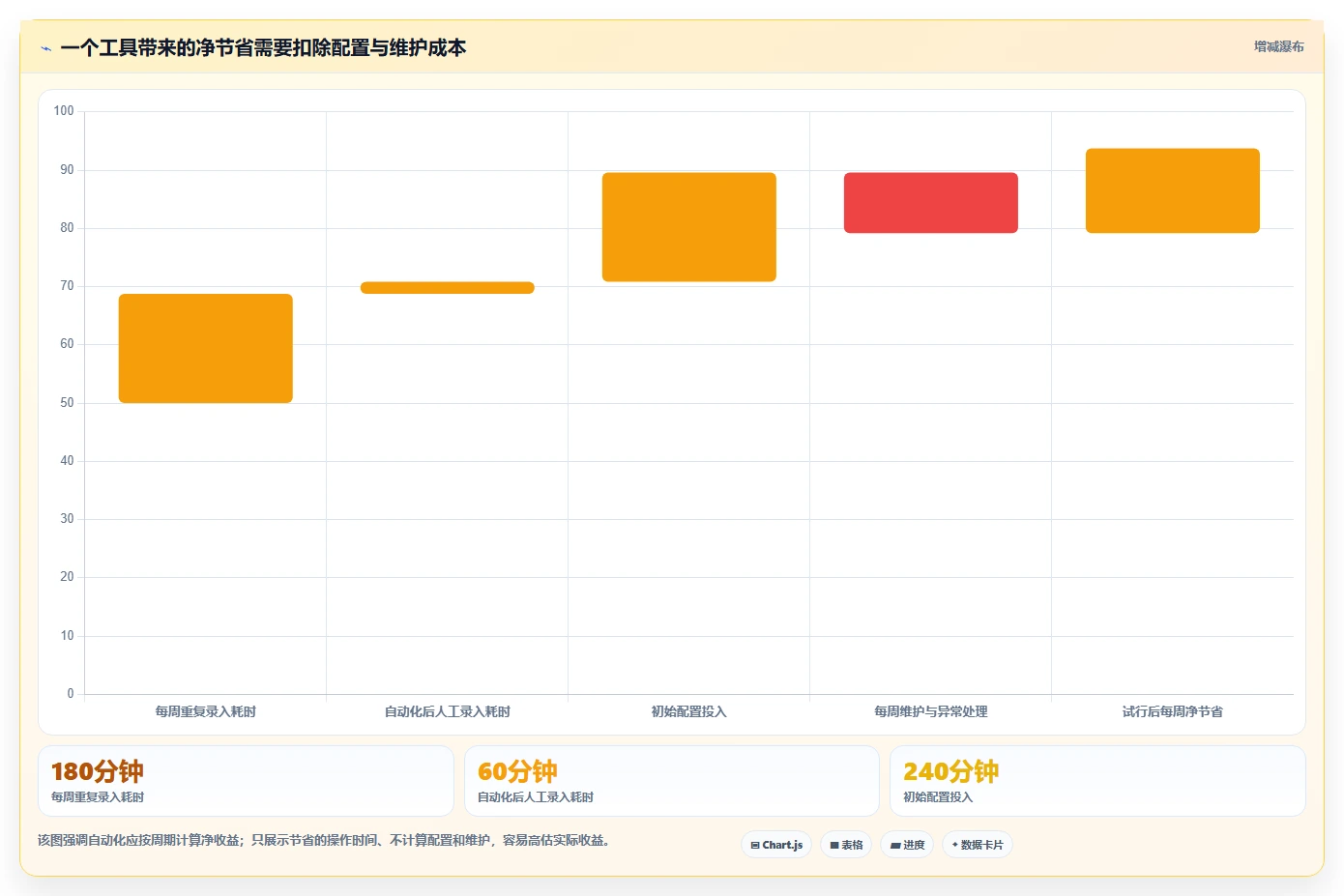1344x896 pixels.
Task: Click x-axis label 初始配置投入
Action: pyautogui.click(x=689, y=711)
